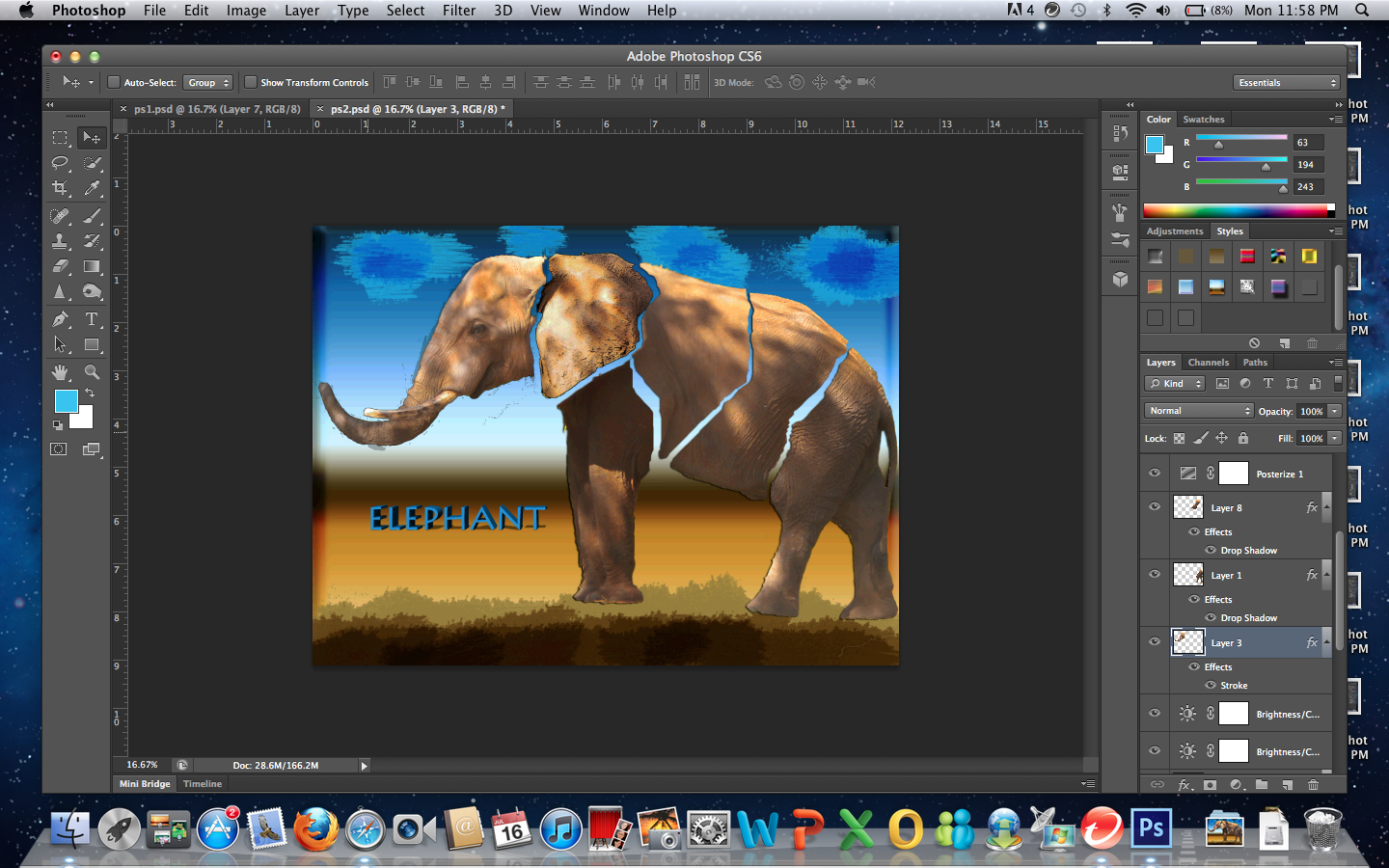This screenshot has width=1389, height=868.
Task: Open iTunes from the Dock
Action: point(560,828)
